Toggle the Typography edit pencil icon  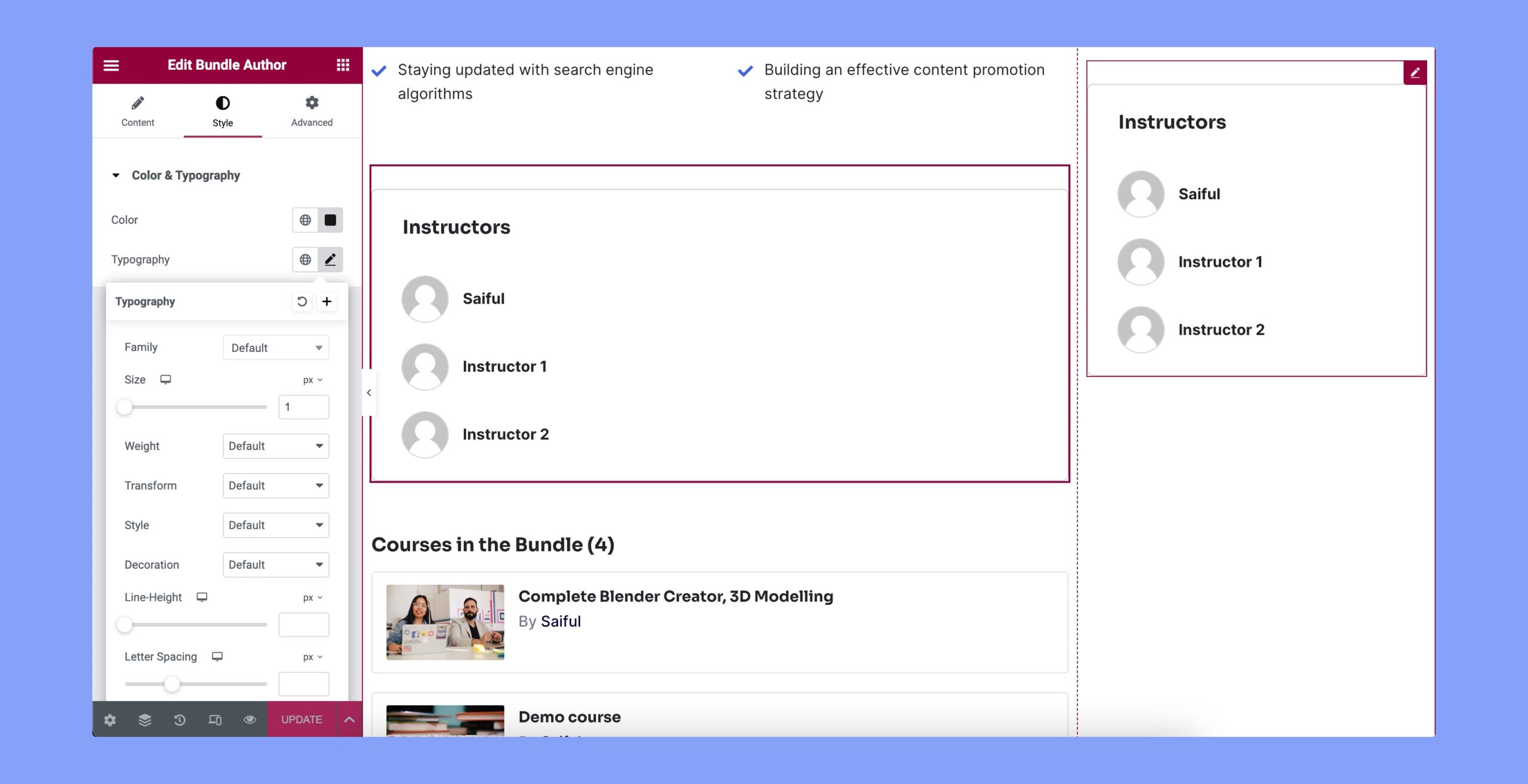[330, 260]
